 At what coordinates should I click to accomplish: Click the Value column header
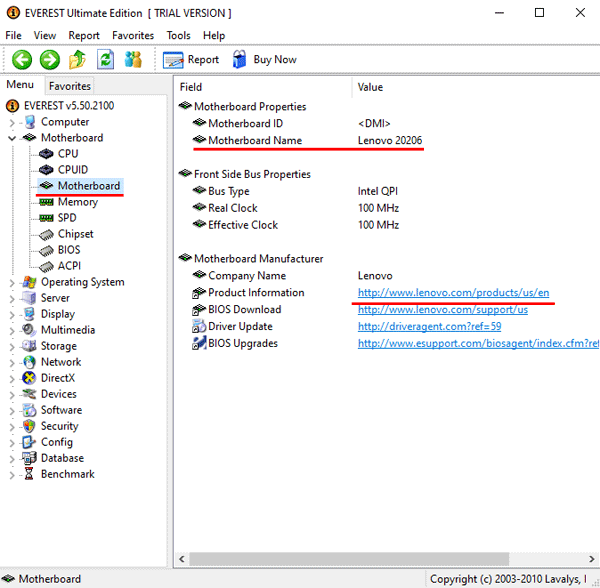476,87
